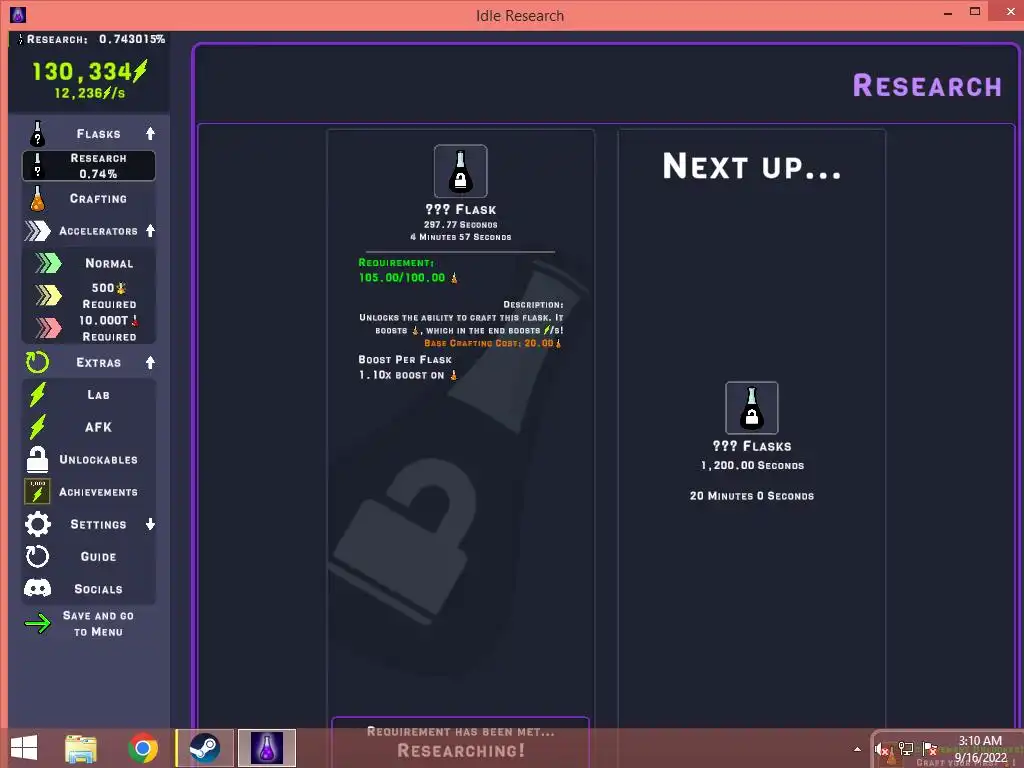Click the AFK lightning bolt icon
1024x768 pixels.
click(37, 427)
